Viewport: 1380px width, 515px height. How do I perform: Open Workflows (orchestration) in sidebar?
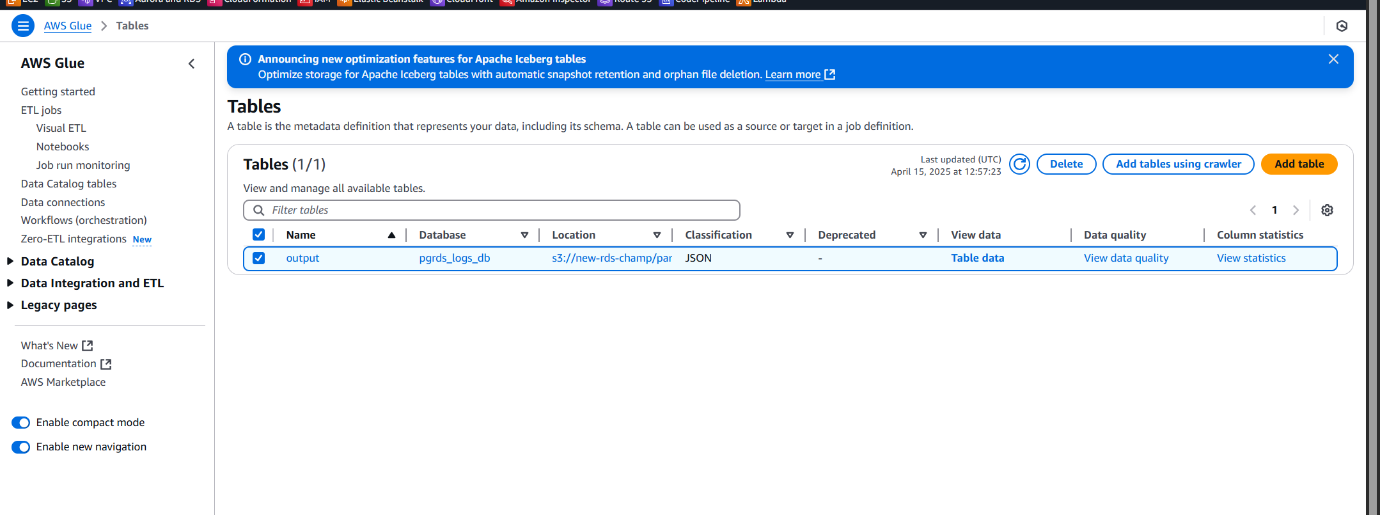(x=84, y=220)
